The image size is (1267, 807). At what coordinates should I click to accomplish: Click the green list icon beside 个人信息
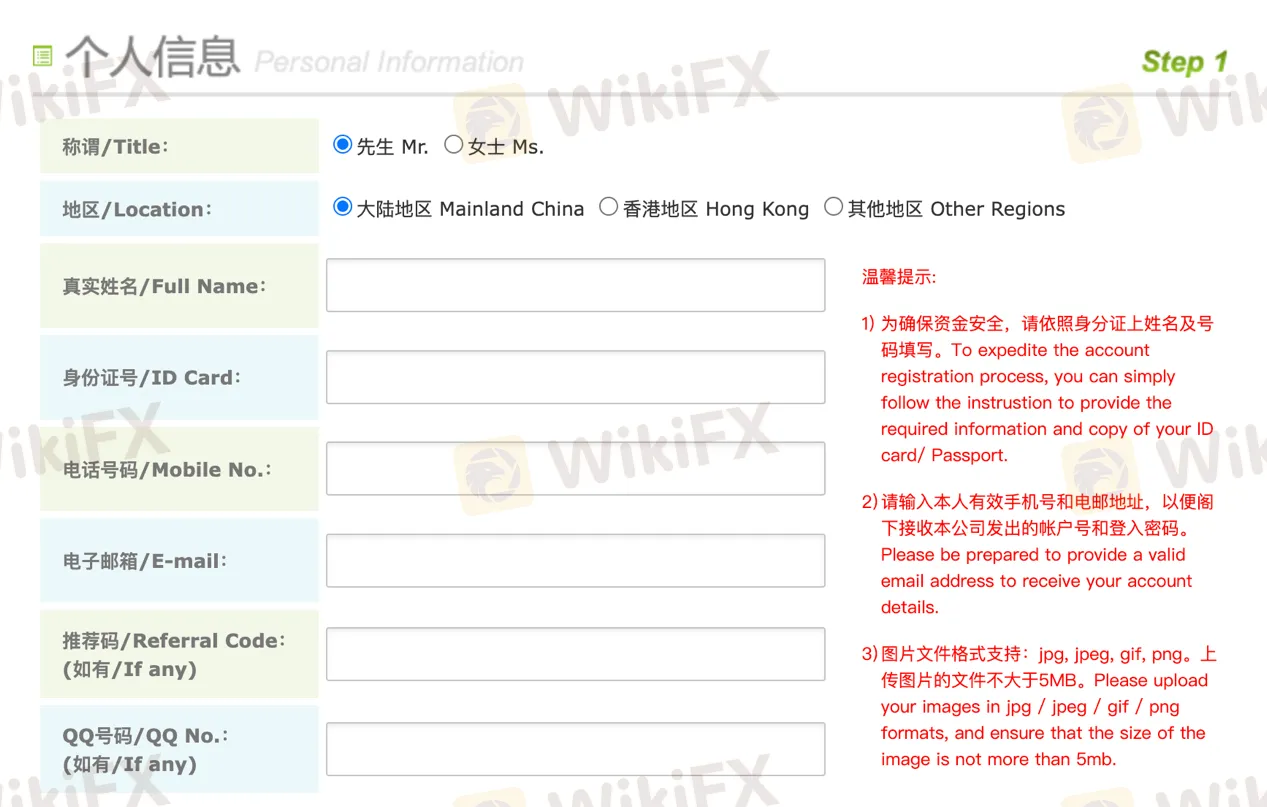42,56
